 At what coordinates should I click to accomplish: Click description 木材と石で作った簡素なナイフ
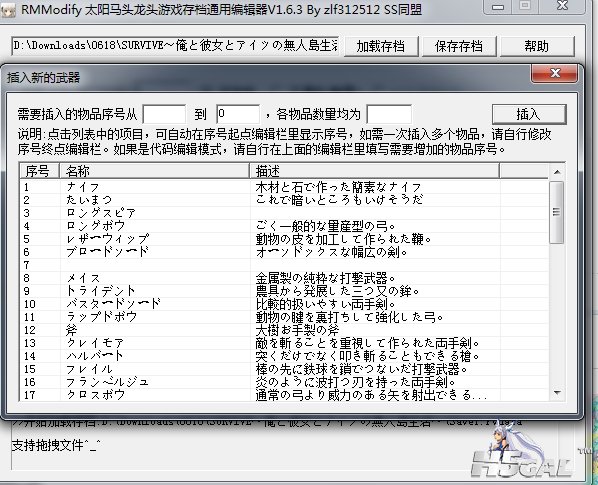click(x=338, y=187)
